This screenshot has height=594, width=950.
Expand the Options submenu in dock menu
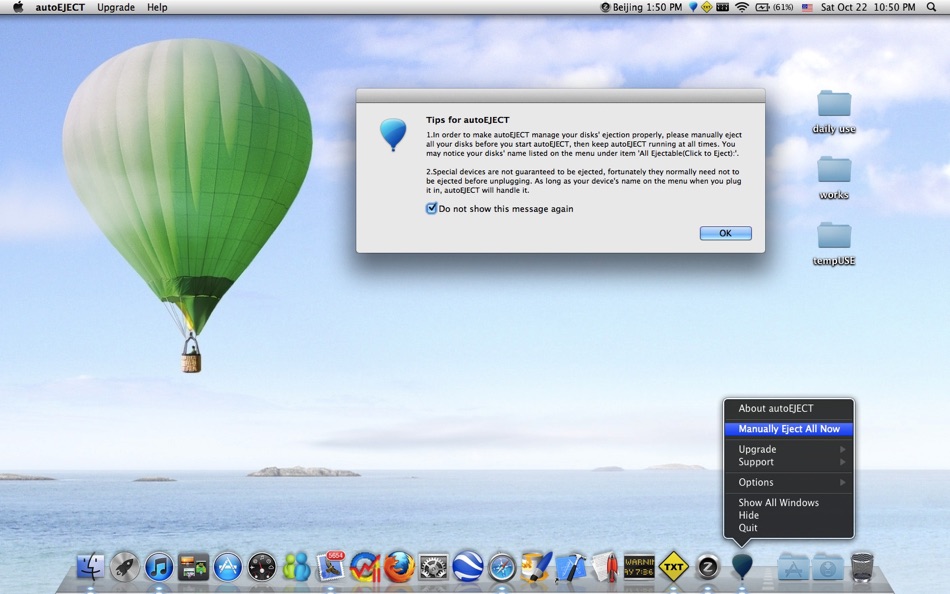point(789,482)
